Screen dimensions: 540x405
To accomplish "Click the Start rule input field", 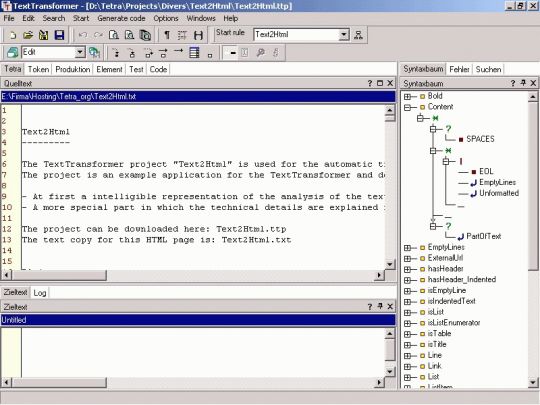I will tap(296, 35).
